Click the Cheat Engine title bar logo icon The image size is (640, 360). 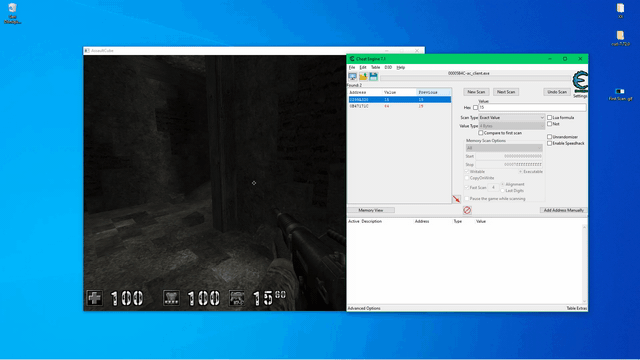coord(352,59)
